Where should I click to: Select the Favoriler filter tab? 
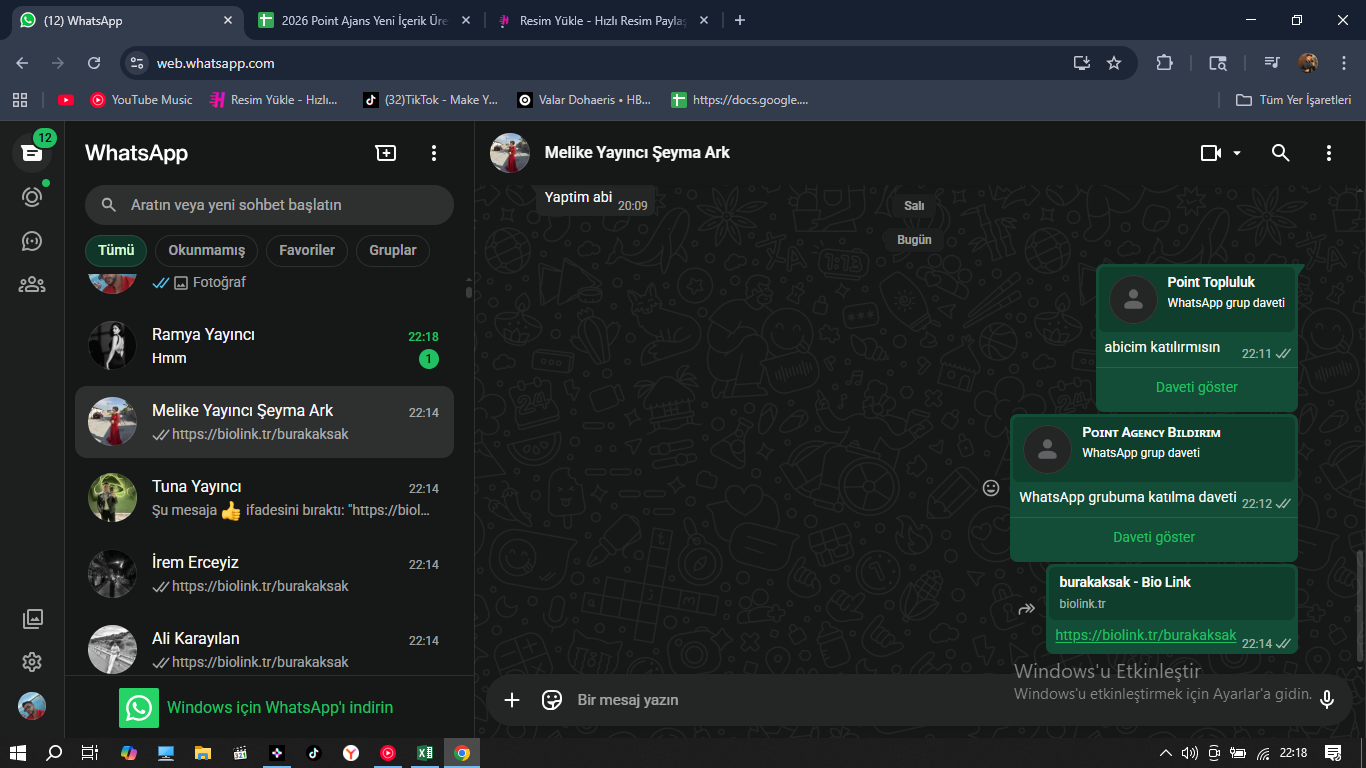tap(307, 251)
